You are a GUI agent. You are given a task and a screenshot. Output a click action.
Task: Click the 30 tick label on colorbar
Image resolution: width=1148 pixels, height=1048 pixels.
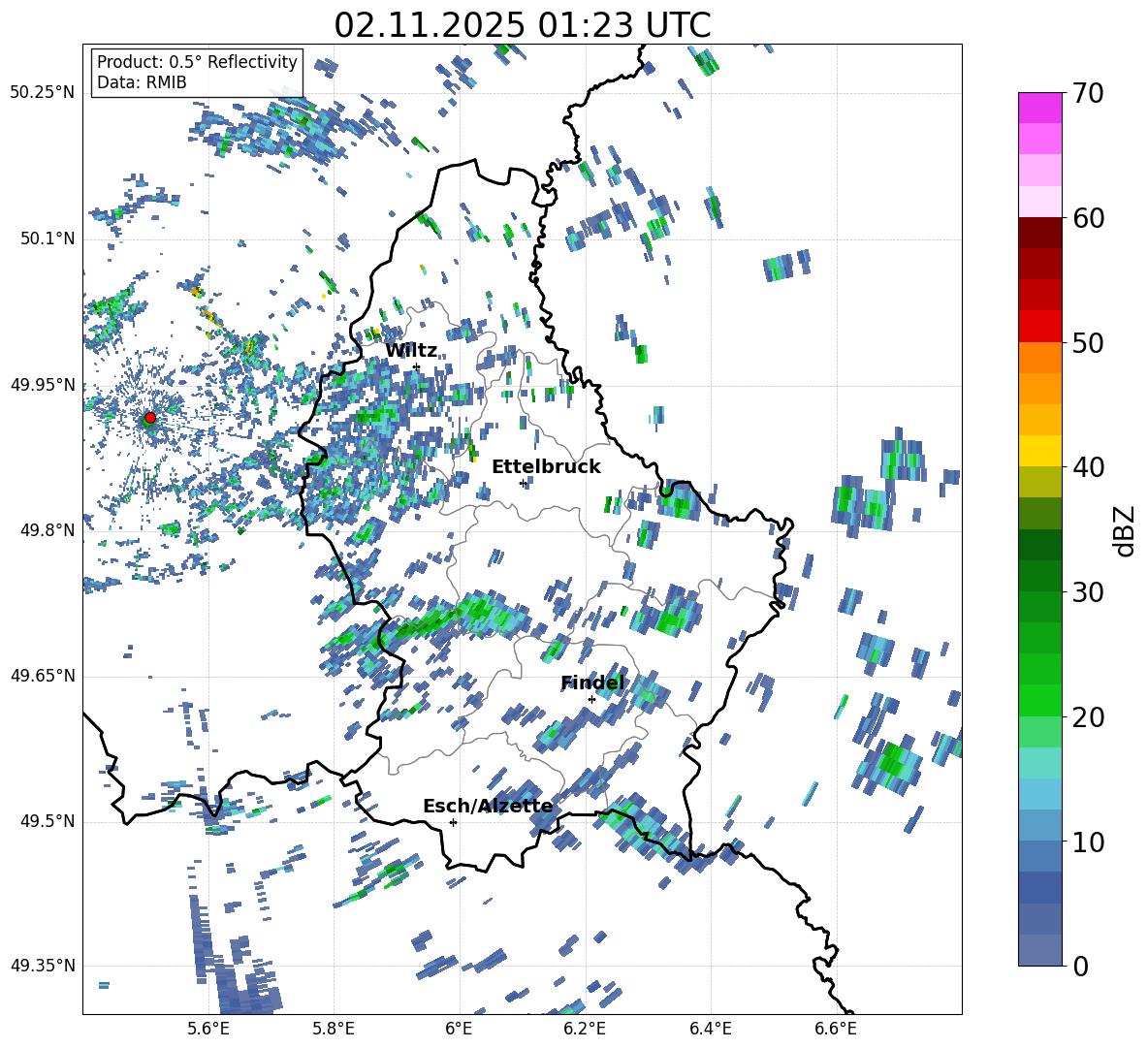[x=1089, y=592]
